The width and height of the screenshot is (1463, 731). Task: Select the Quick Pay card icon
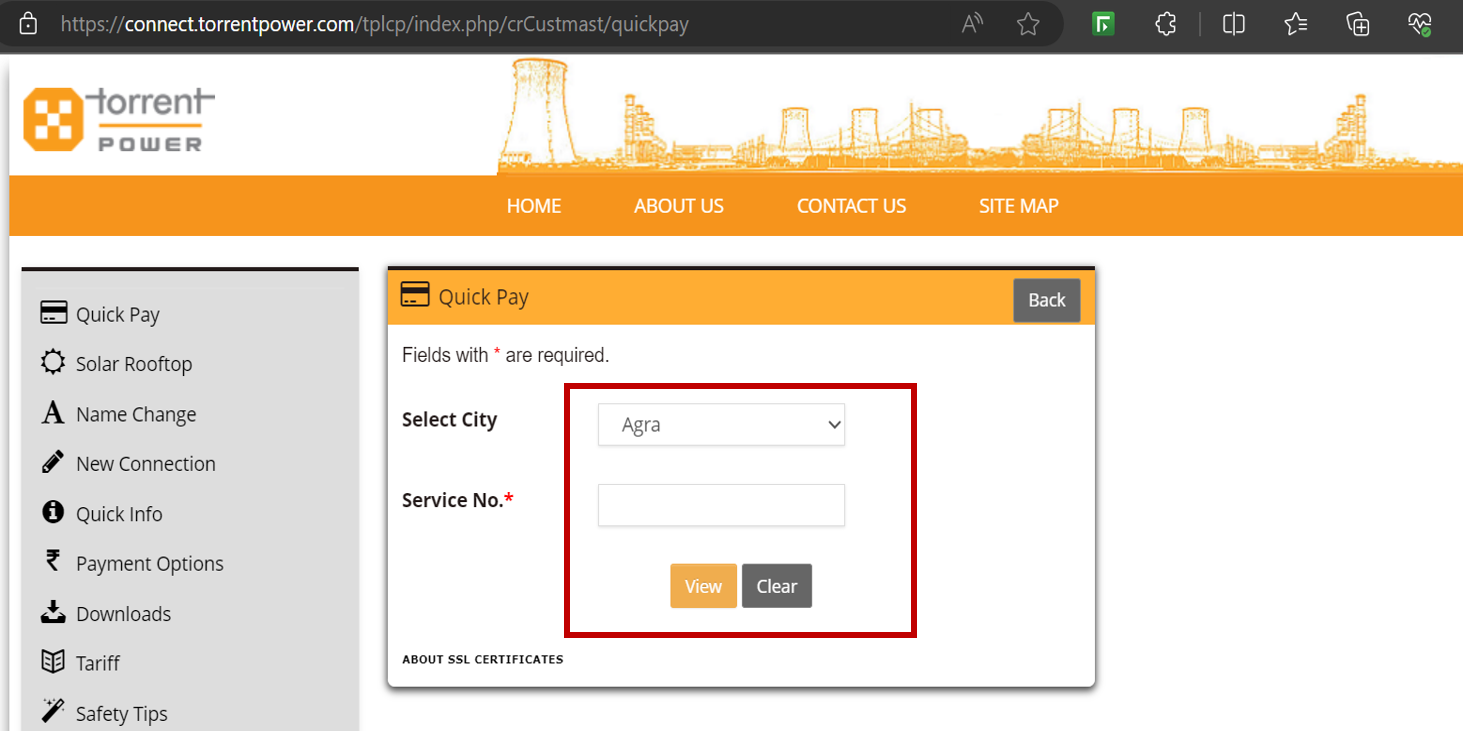pos(52,312)
